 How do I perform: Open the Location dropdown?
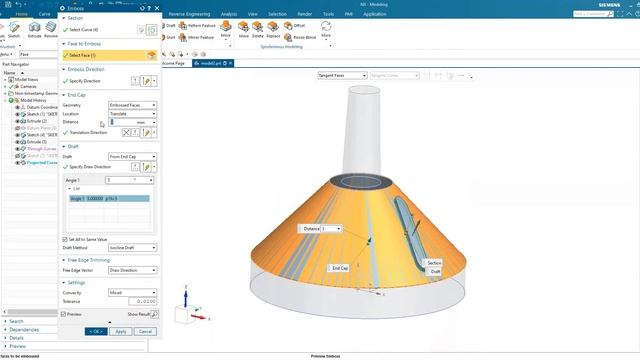132,113
